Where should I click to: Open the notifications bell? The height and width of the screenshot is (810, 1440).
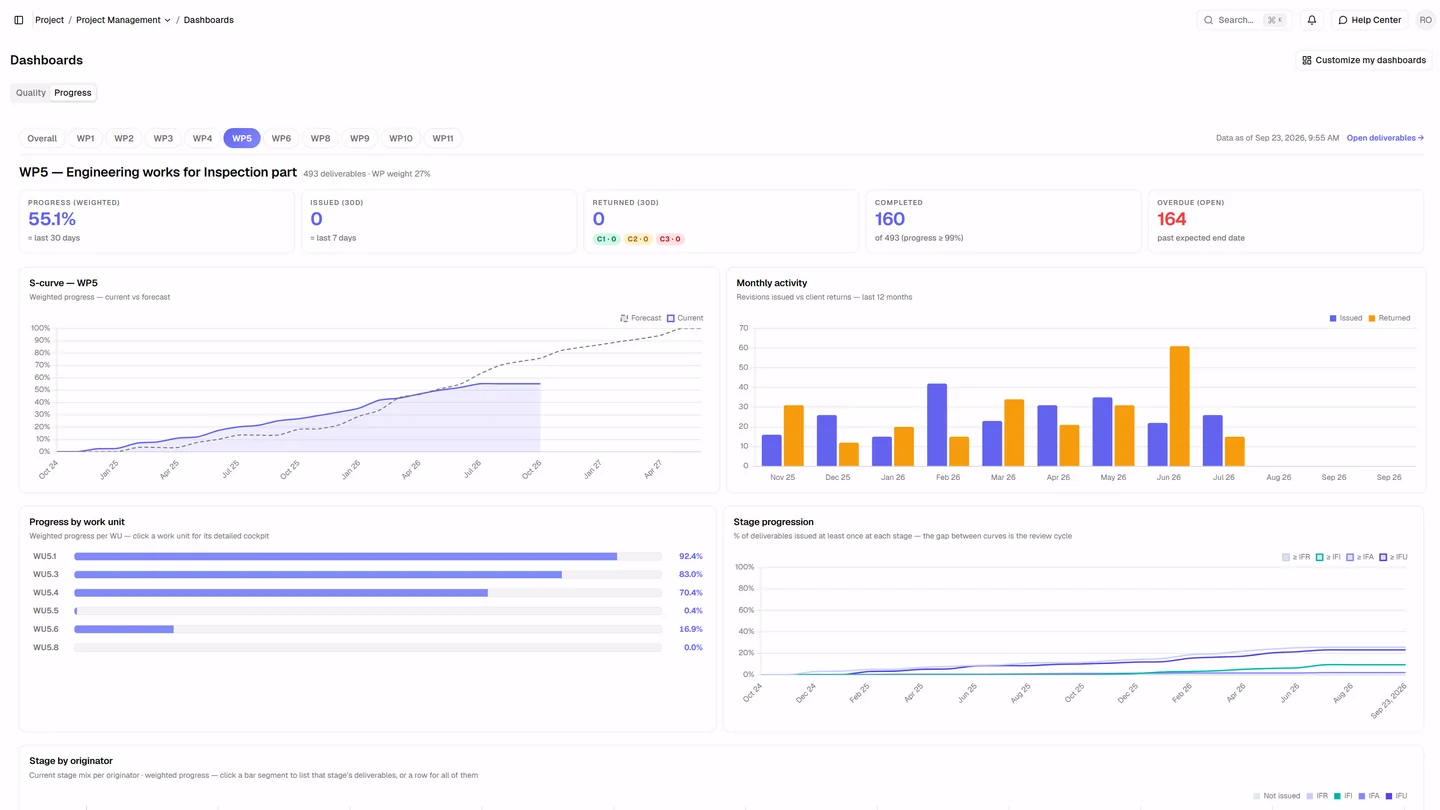coord(1312,20)
